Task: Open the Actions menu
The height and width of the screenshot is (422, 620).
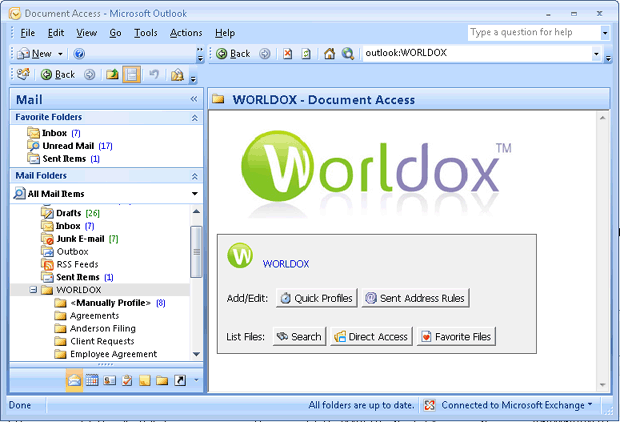Action: 186,33
